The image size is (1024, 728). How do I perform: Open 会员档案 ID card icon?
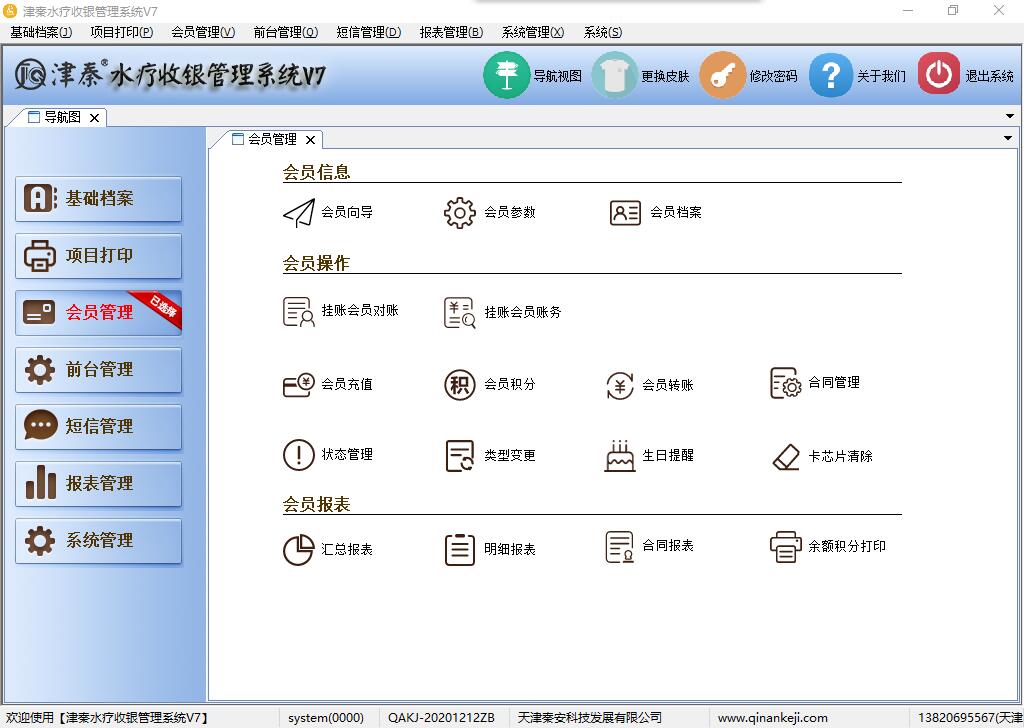(x=625, y=213)
